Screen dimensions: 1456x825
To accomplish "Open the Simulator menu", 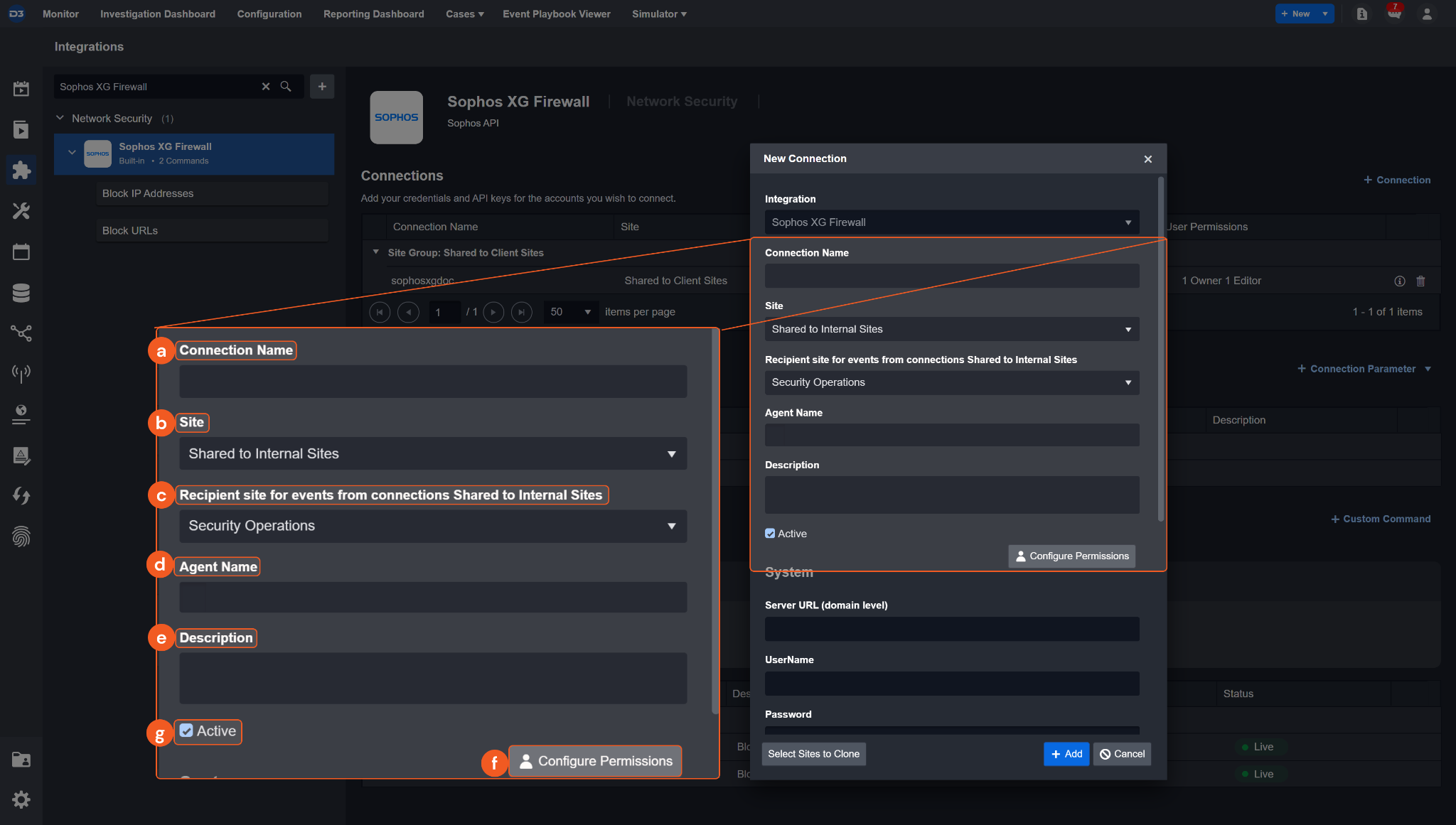I will click(x=659, y=14).
